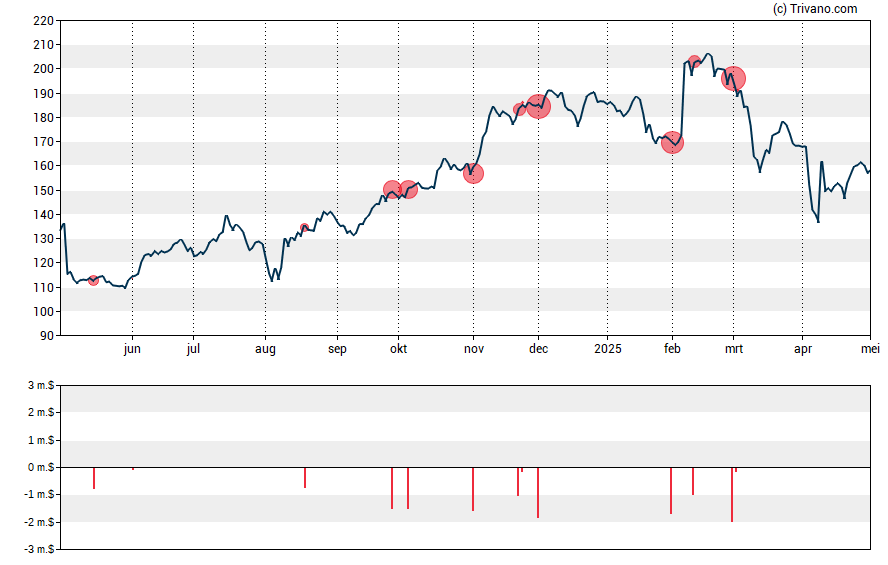Click the '150' price axis label
The image size is (888, 565).
coord(44,190)
